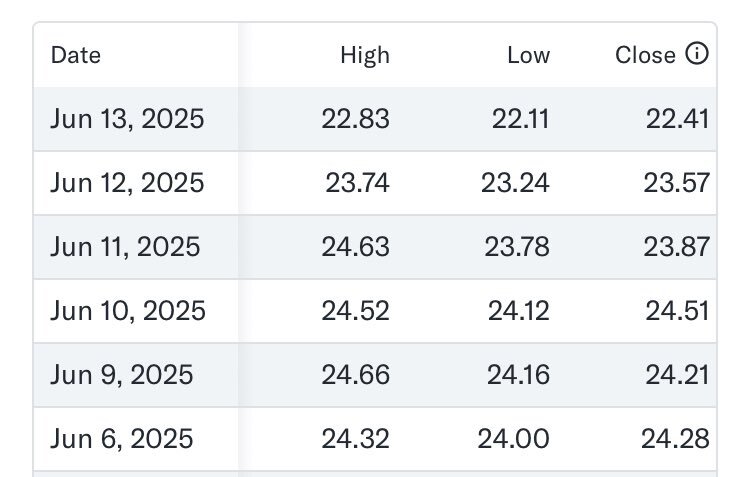The height and width of the screenshot is (477, 750).
Task: Click the 24.63 high value
Action: tap(355, 247)
